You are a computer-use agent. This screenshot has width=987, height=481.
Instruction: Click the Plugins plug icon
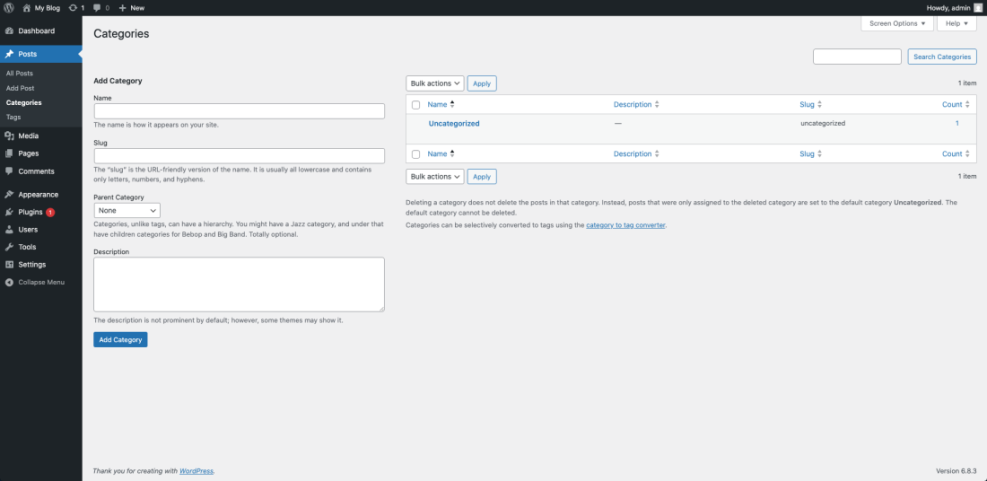9,212
